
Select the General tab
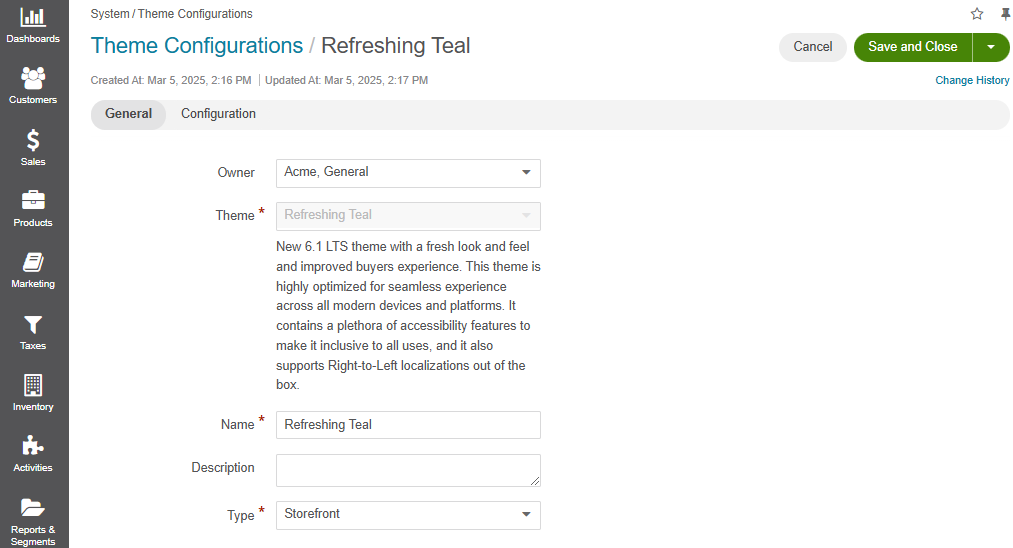[129, 114]
